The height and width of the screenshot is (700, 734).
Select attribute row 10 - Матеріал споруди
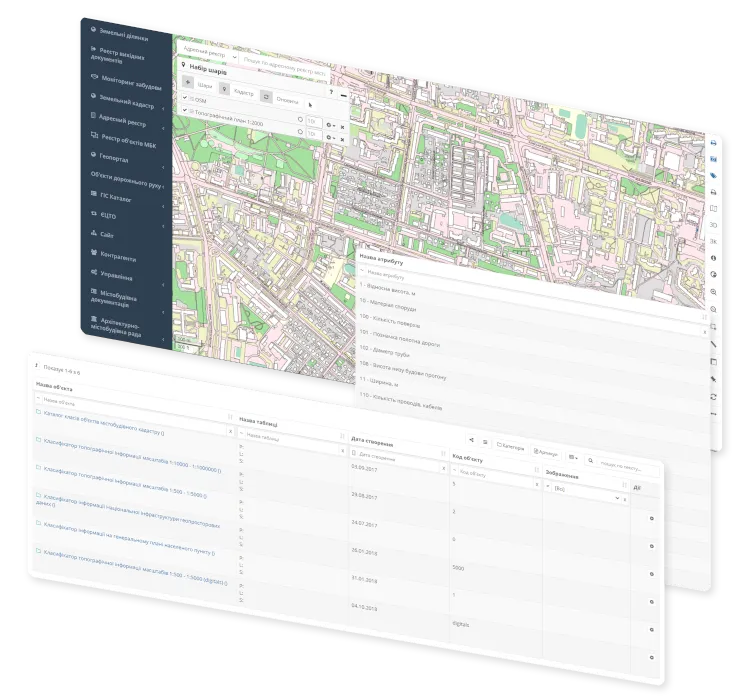388,305
